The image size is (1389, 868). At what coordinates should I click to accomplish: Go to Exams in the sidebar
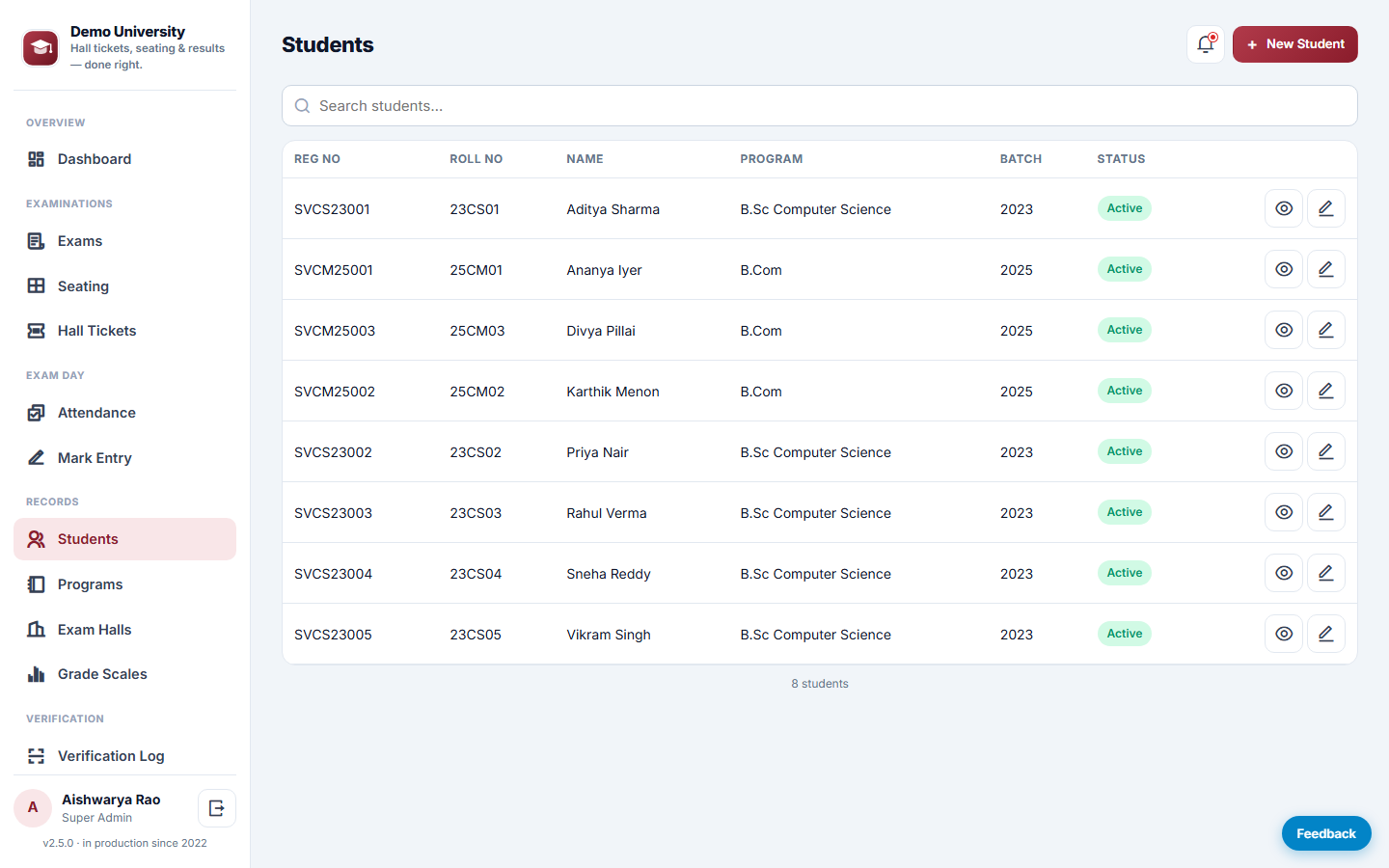pyautogui.click(x=124, y=241)
